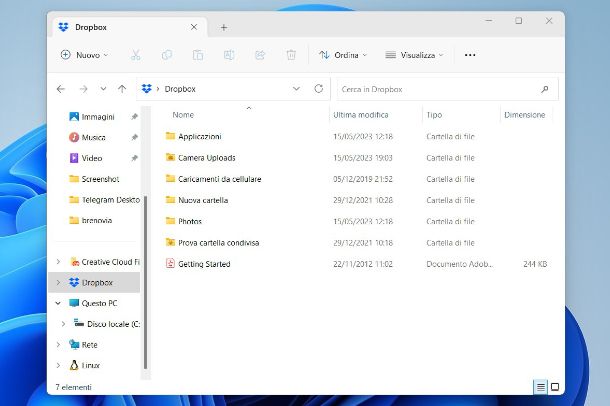Click pin icon next to Immagini
Image resolution: width=610 pixels, height=406 pixels.
pos(134,116)
